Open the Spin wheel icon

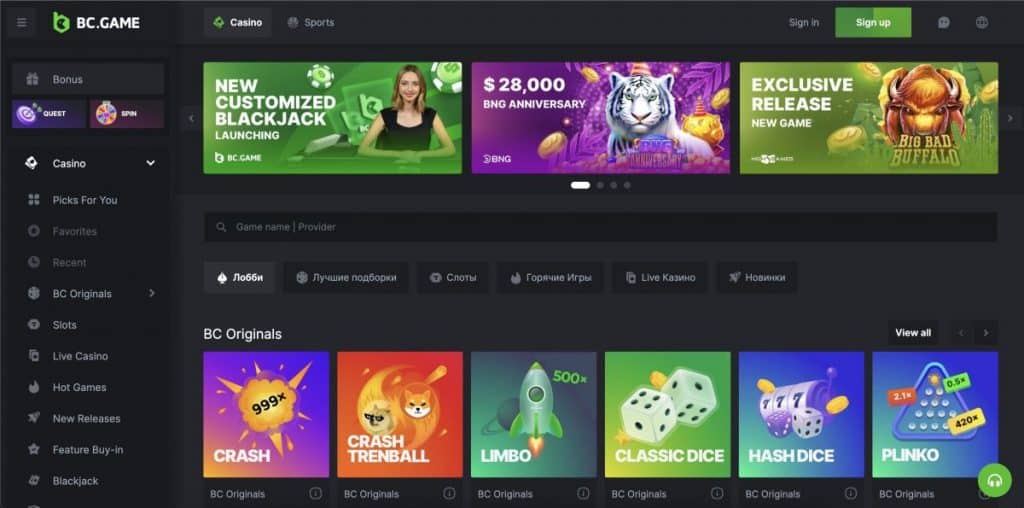(x=127, y=114)
